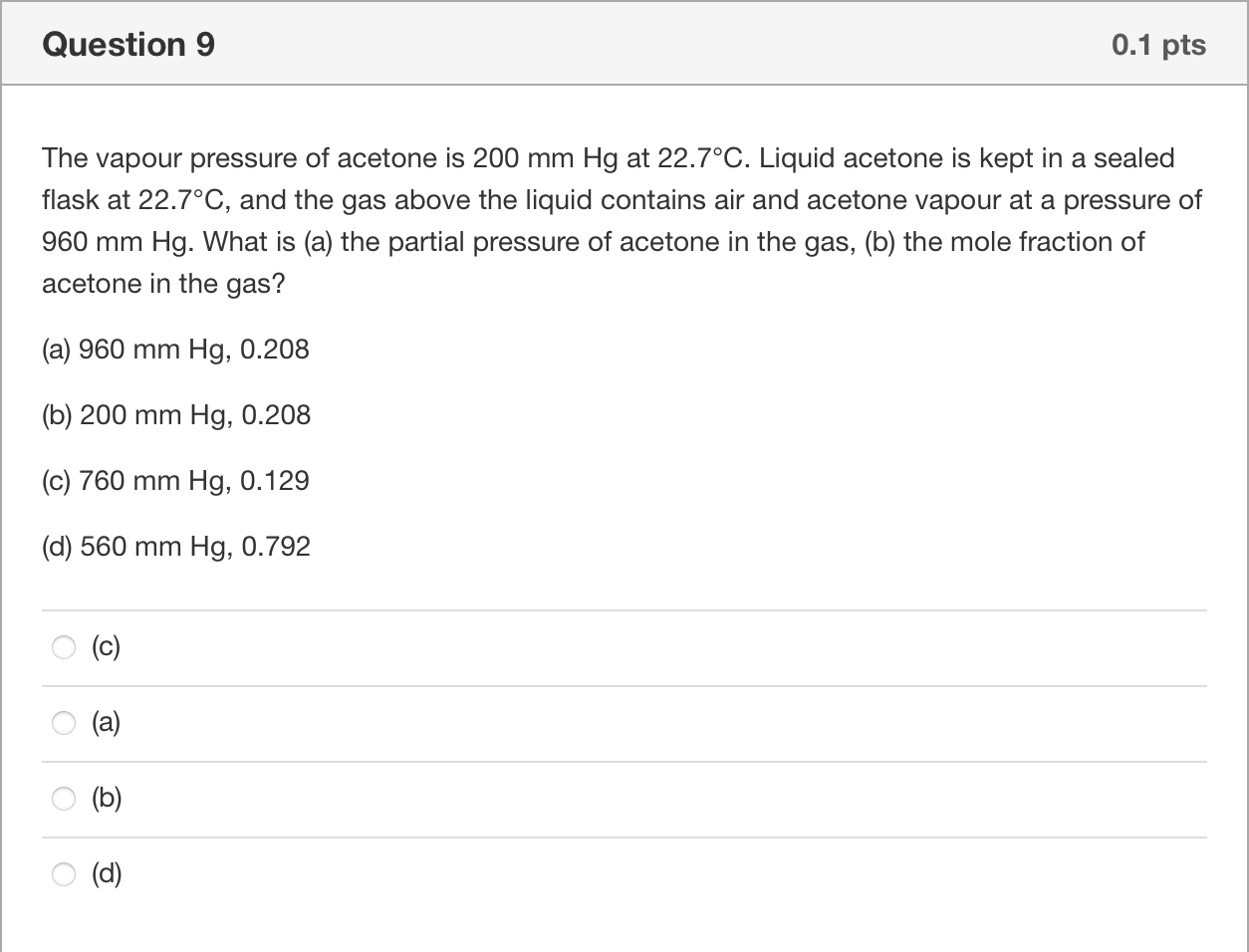Viewport: 1249px width, 952px height.
Task: Select the radio button for answer (c)
Action: (x=64, y=648)
